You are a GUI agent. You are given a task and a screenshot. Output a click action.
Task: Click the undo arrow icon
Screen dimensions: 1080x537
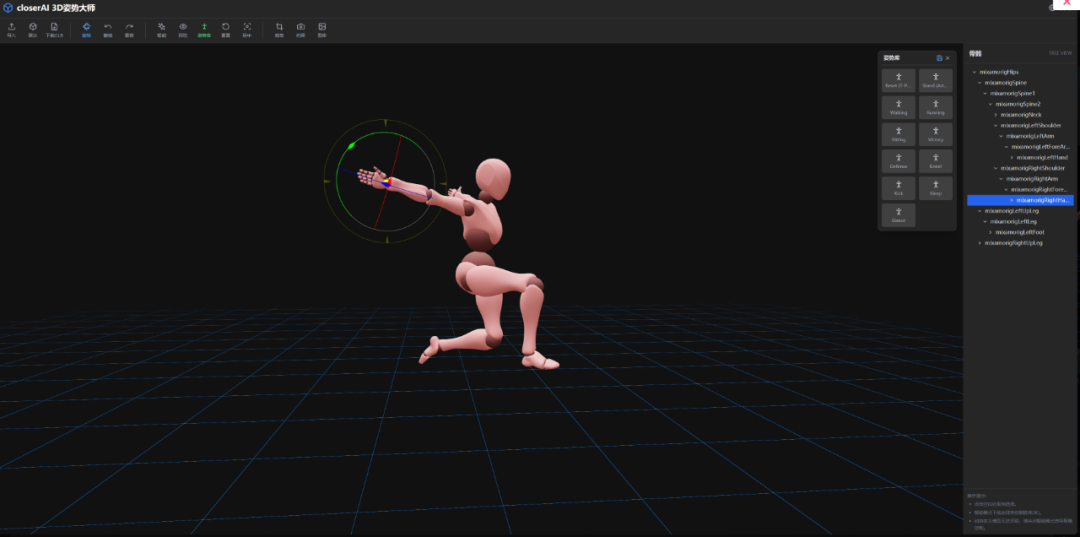point(107,27)
